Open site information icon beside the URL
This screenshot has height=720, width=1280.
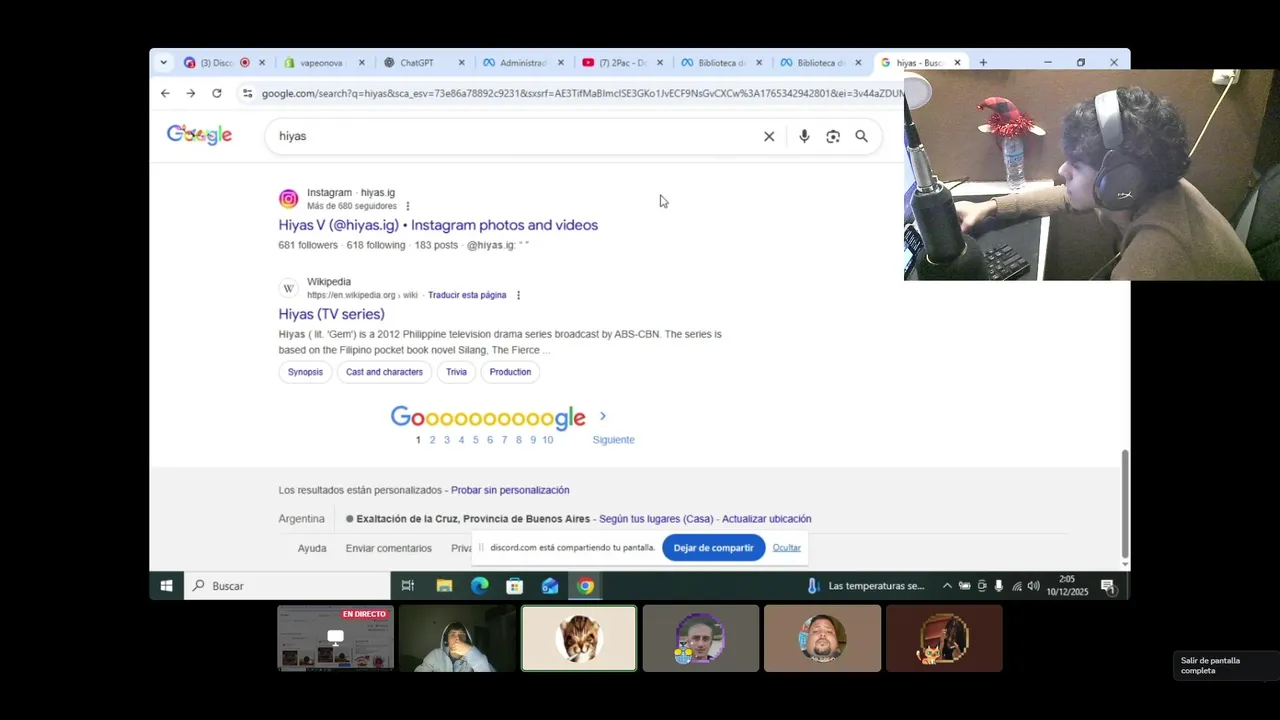[x=247, y=93]
